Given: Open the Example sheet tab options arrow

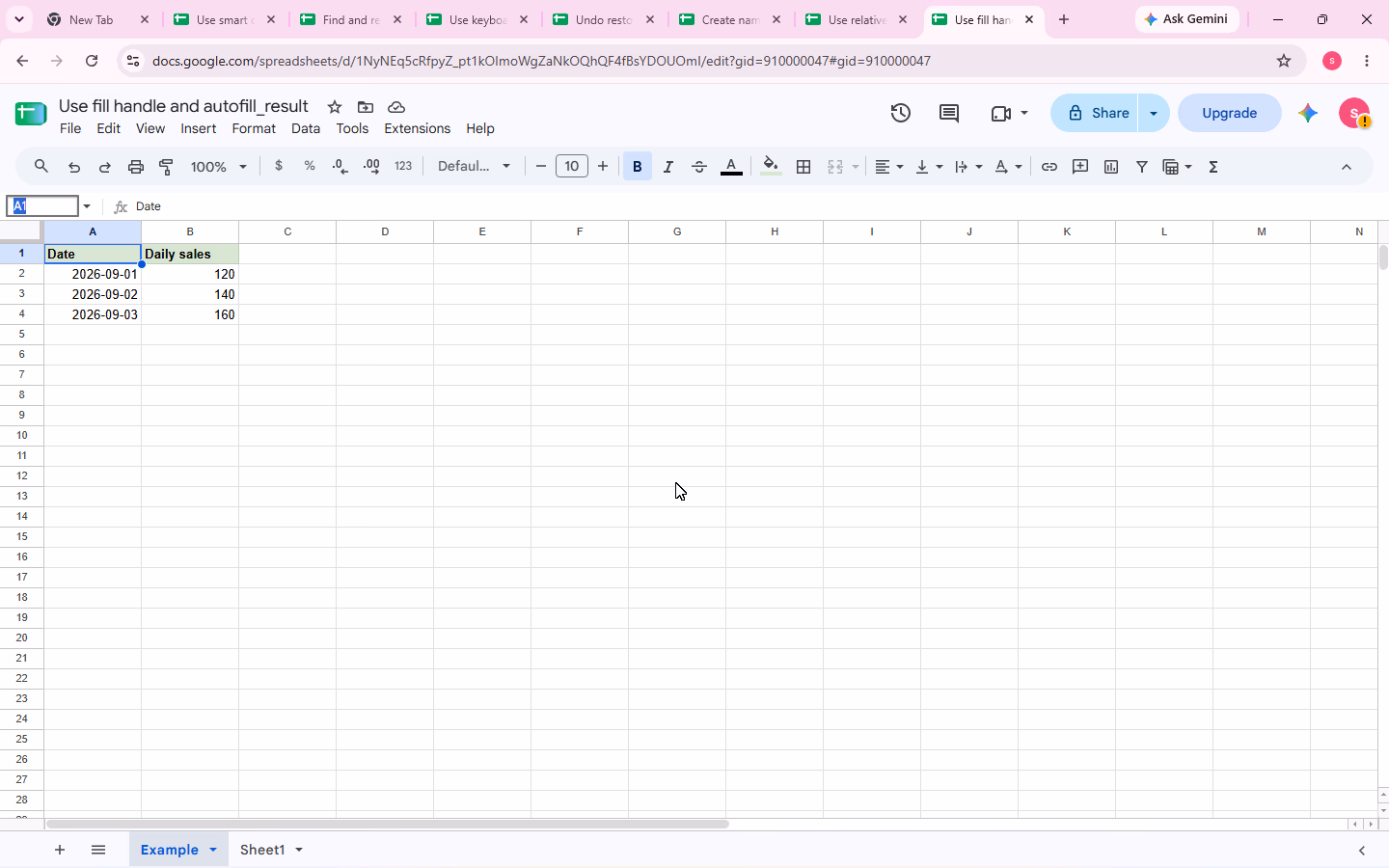Looking at the screenshot, I should pos(213,850).
